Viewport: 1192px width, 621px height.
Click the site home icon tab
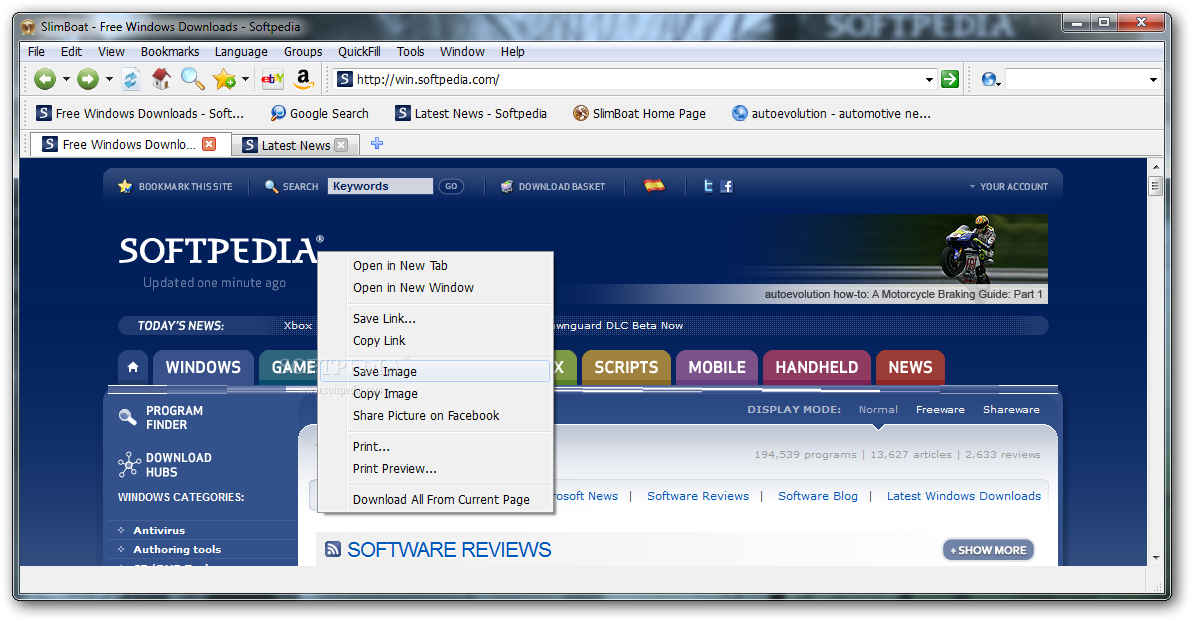[133, 367]
